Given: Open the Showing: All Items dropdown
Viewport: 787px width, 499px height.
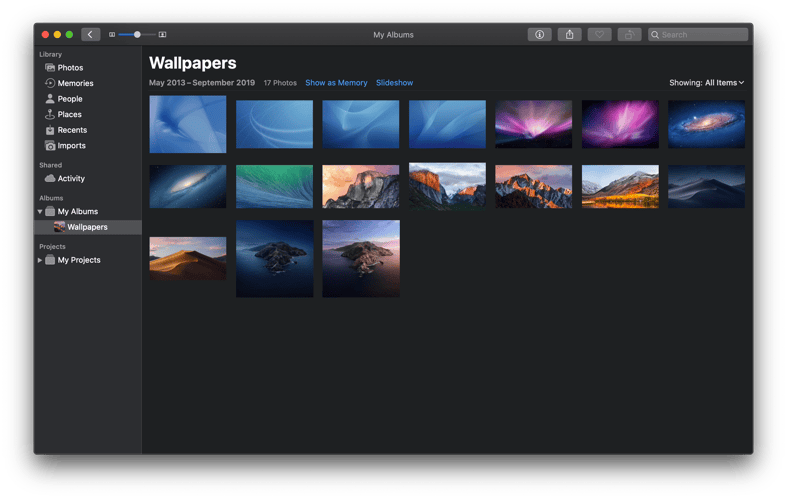Looking at the screenshot, I should pos(706,83).
